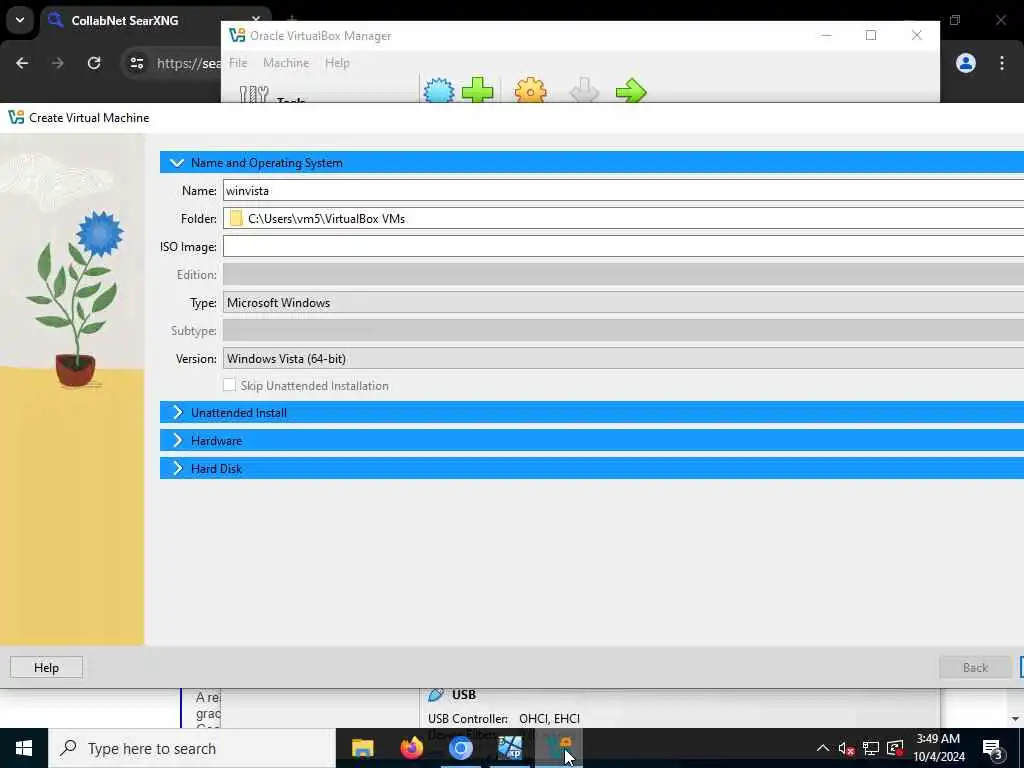The height and width of the screenshot is (768, 1024).
Task: Click the VirtualBox taskbar icon
Action: 558,748
